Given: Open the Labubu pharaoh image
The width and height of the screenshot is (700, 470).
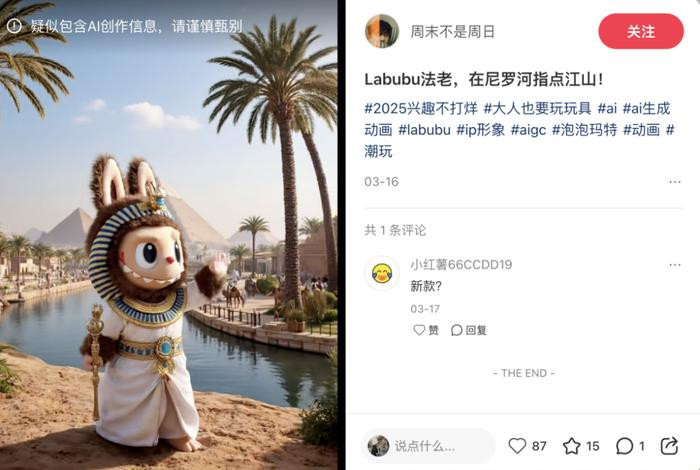Looking at the screenshot, I should click(x=169, y=235).
